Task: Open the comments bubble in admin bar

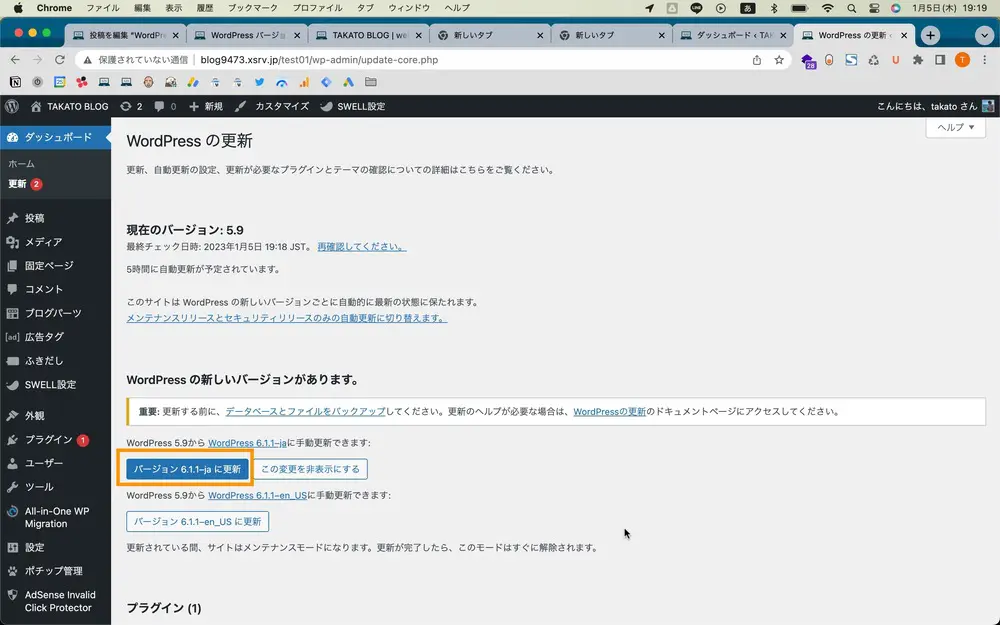Action: (x=165, y=107)
